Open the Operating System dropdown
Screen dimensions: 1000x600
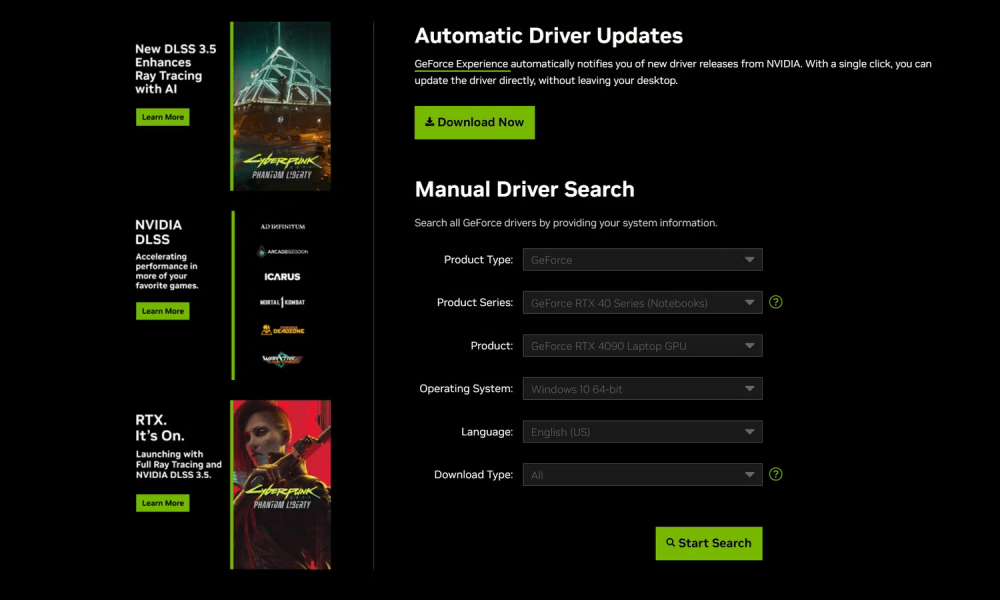(x=642, y=389)
